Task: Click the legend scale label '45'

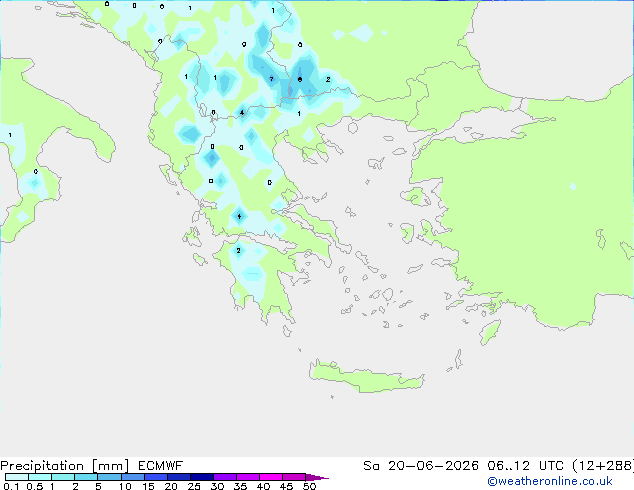Action: [286, 486]
